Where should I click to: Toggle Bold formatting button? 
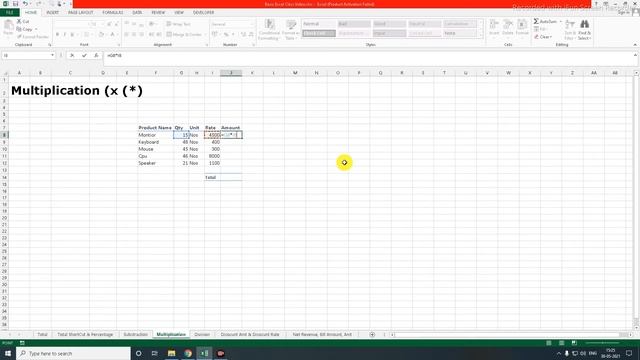coord(58,35)
